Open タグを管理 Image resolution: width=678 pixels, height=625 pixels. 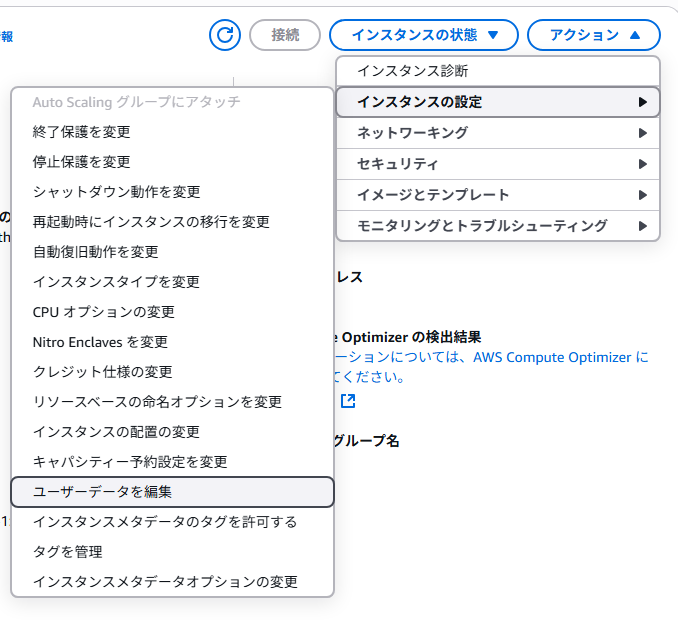pyautogui.click(x=173, y=552)
